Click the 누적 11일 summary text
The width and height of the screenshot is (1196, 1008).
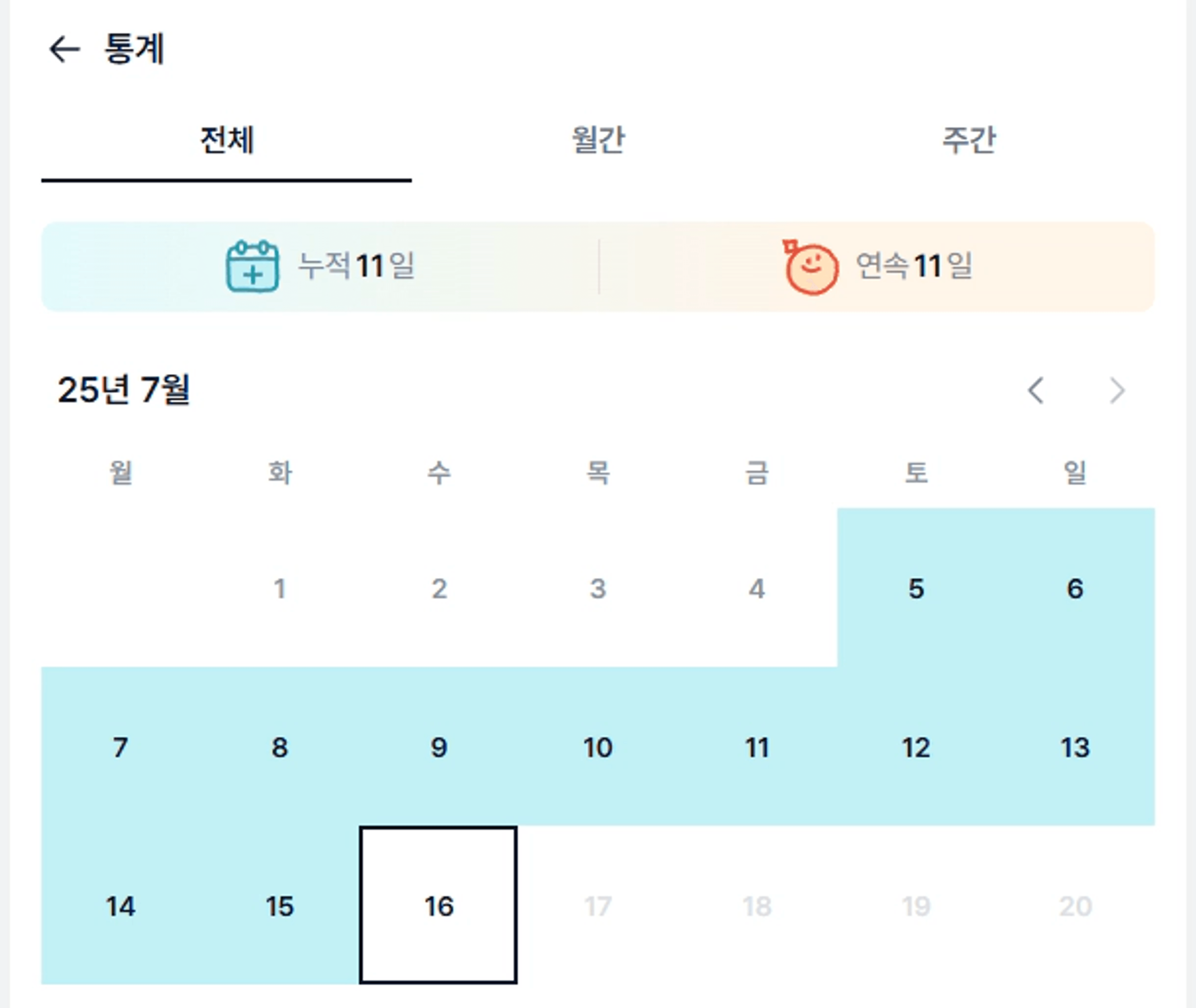click(357, 266)
